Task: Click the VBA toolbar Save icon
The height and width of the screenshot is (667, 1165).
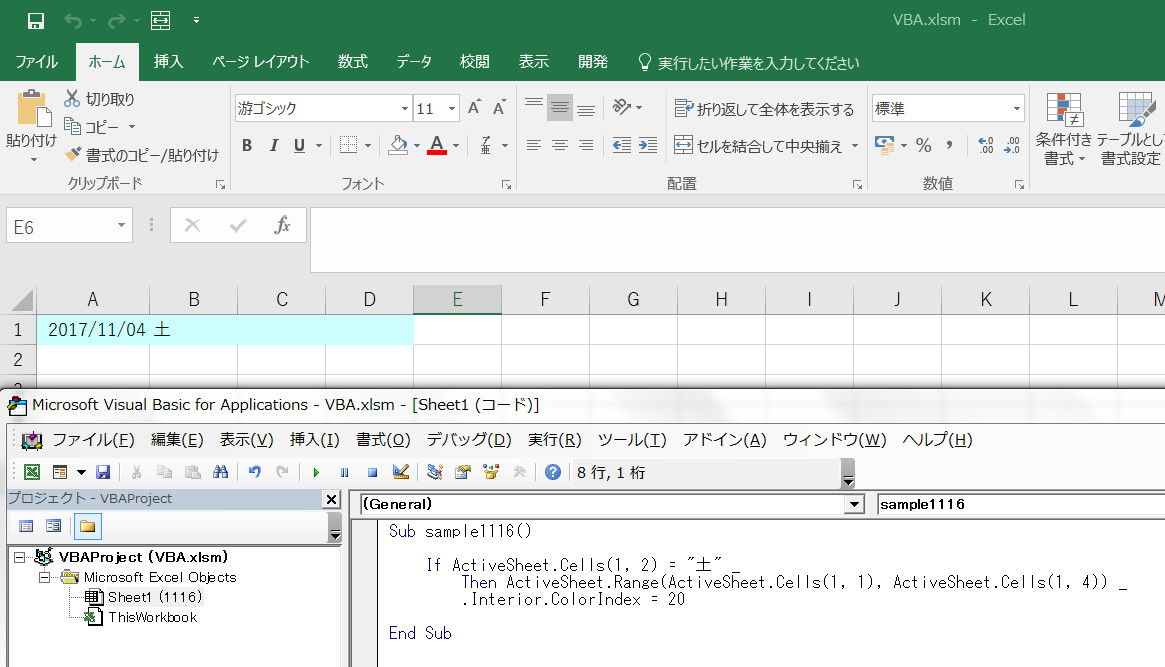Action: tap(103, 472)
